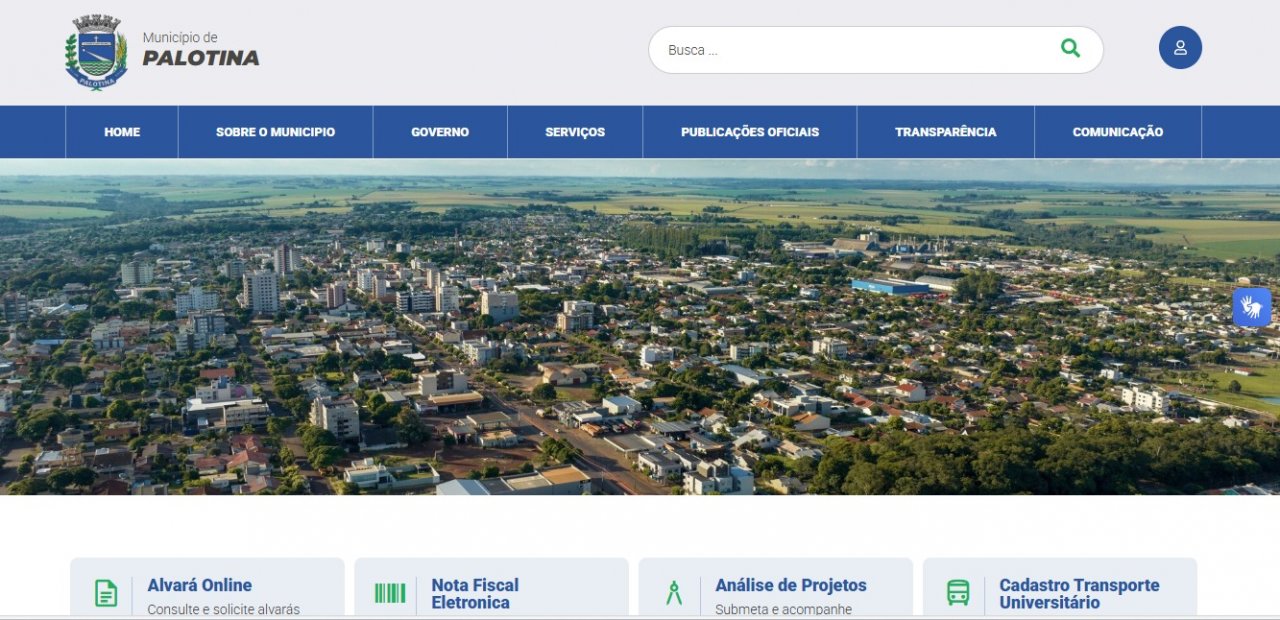The image size is (1280, 620).
Task: Expand the SERVIÇOS navigation menu
Action: (x=575, y=132)
